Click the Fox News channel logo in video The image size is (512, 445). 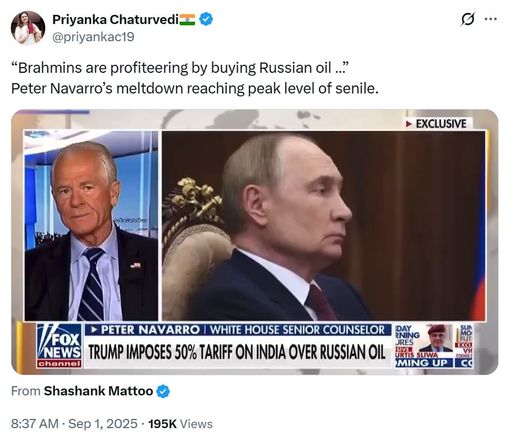(x=59, y=346)
